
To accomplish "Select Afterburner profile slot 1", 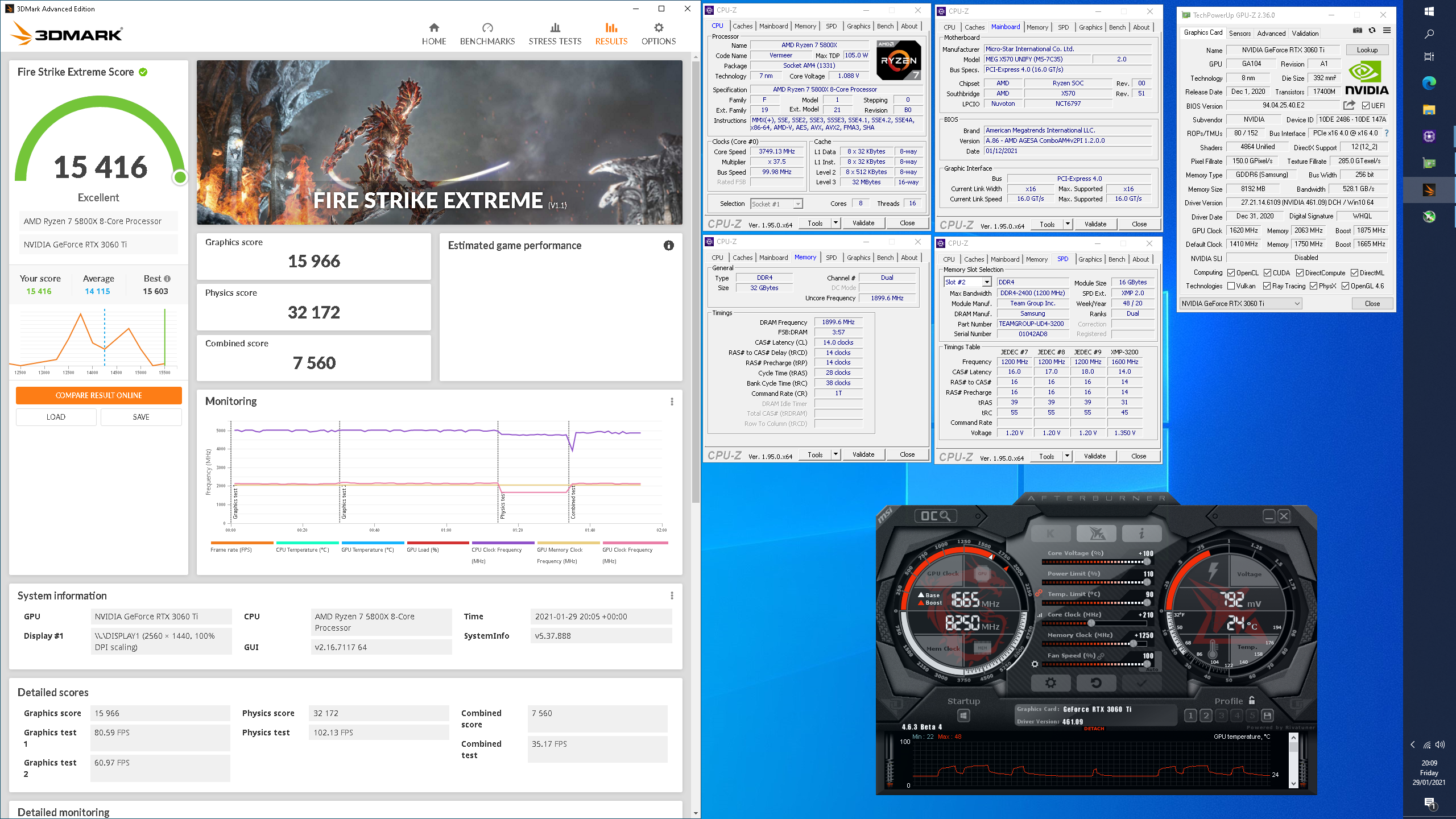I will (x=1190, y=715).
